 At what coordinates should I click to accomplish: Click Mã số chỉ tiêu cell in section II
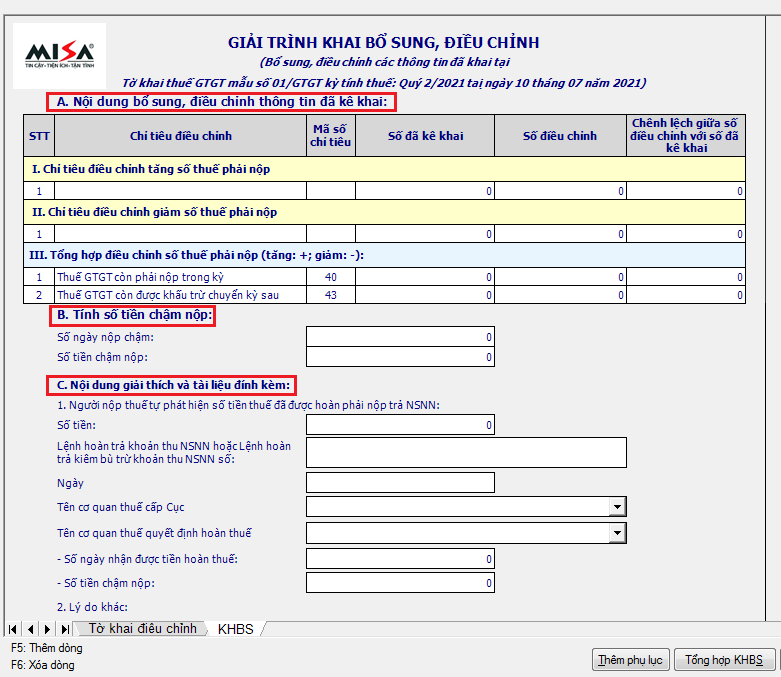click(x=331, y=234)
